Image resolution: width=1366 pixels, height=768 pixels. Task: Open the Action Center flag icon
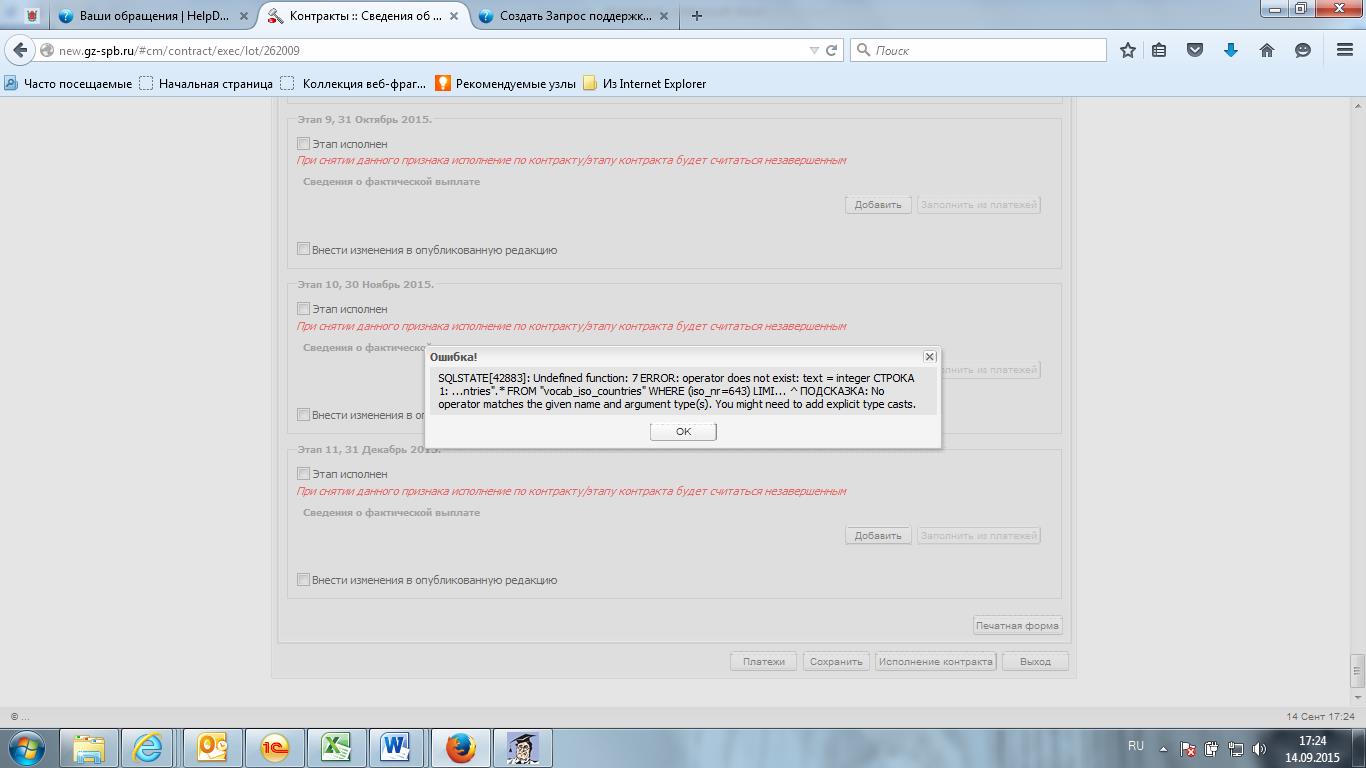tap(1187, 748)
